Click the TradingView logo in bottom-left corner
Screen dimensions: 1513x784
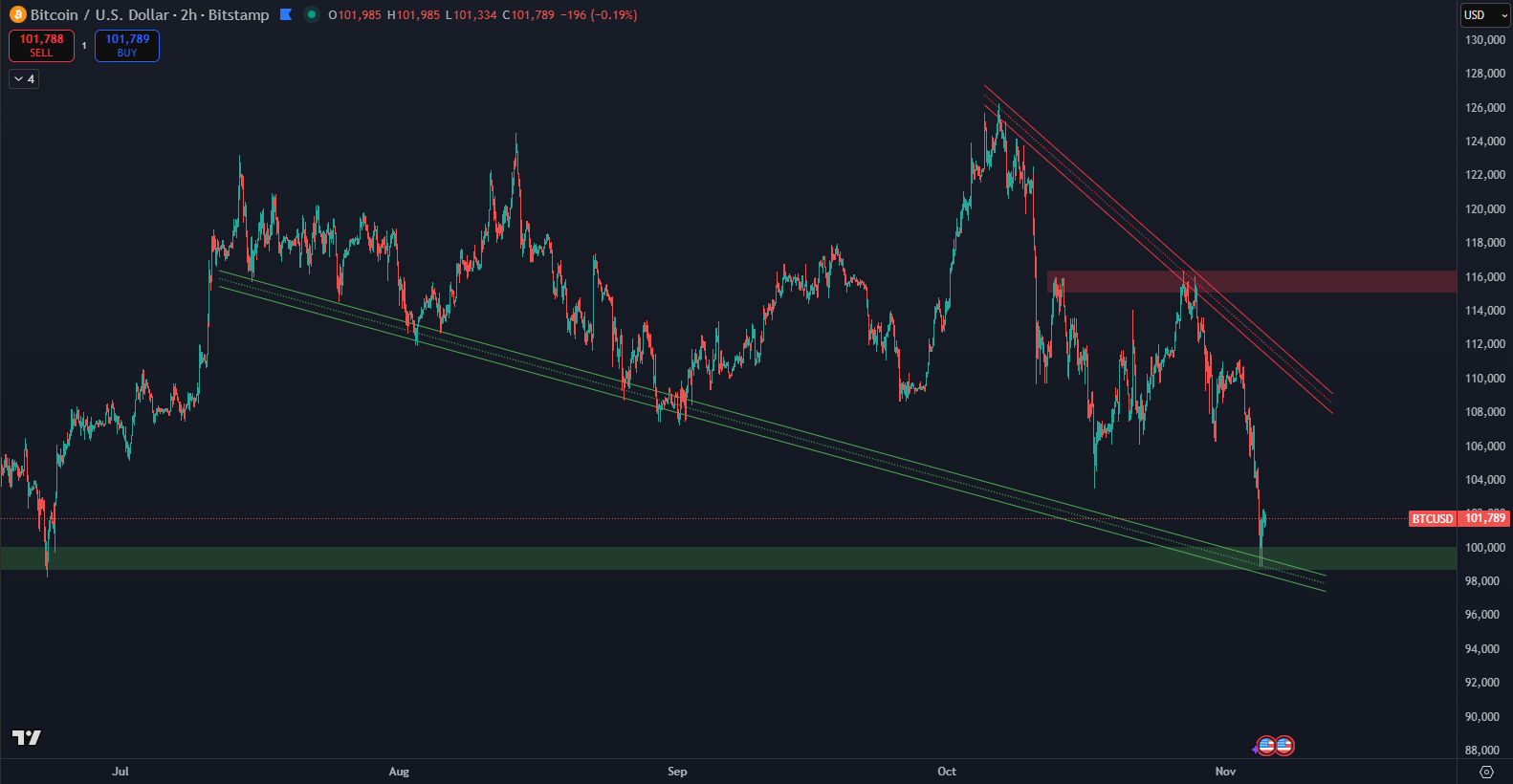27,737
